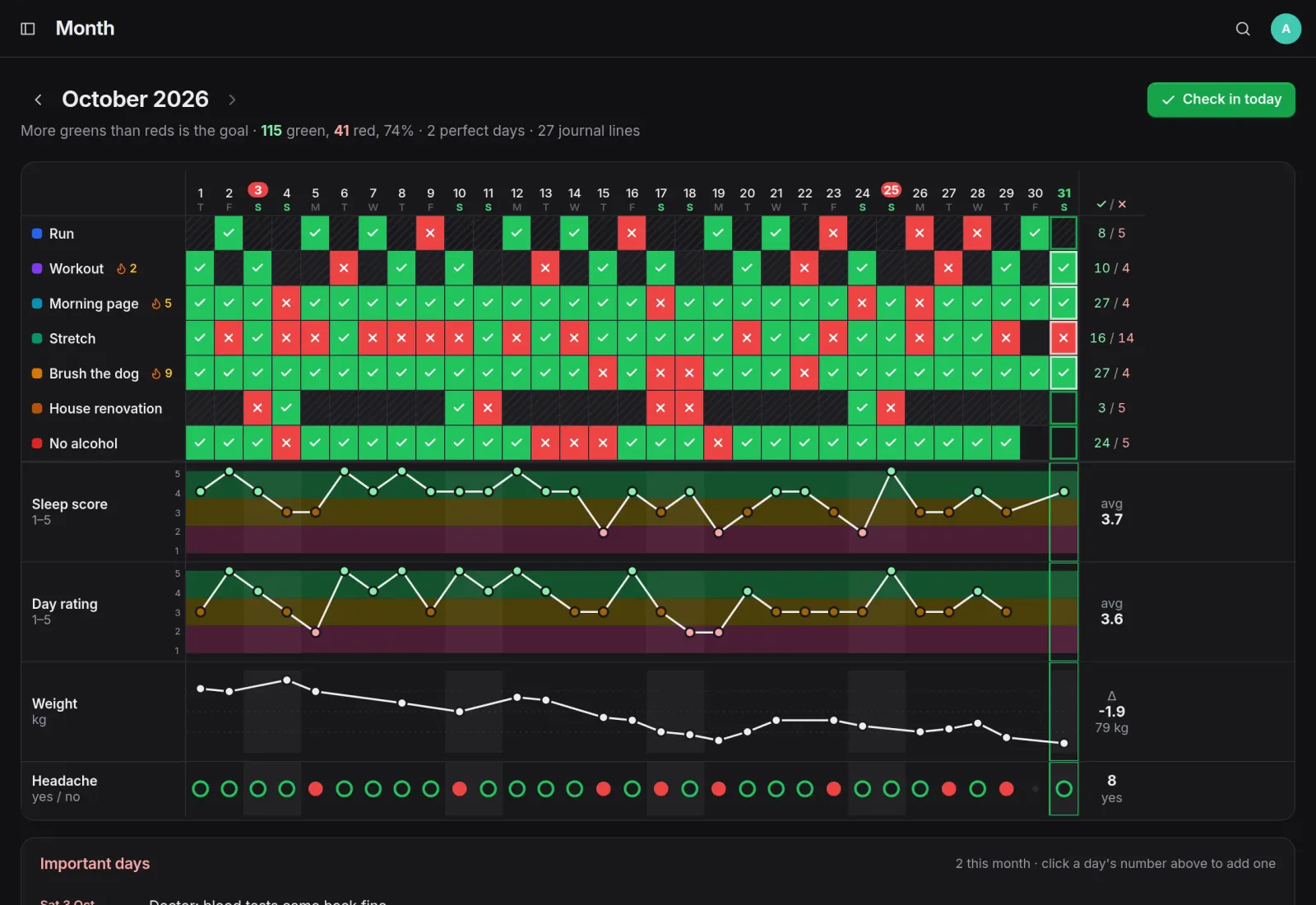
Task: Click the purple Workout color dot
Action: coord(37,268)
